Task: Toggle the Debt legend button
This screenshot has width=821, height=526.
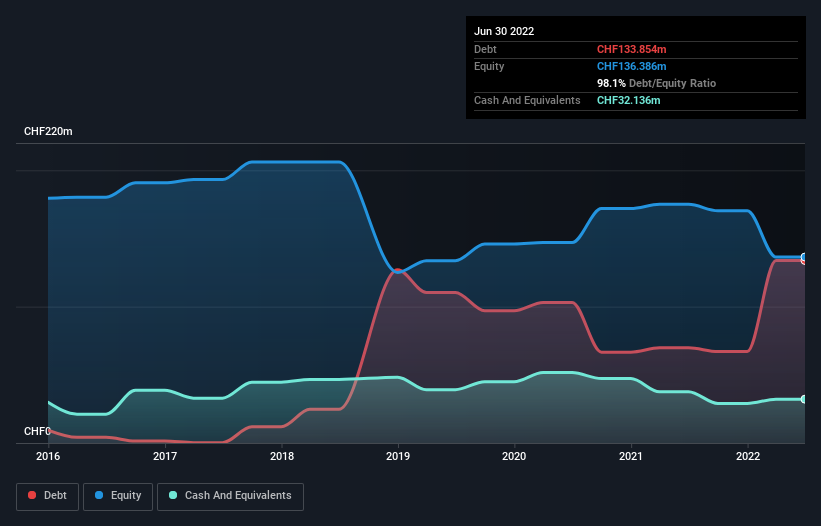Action: (x=48, y=496)
